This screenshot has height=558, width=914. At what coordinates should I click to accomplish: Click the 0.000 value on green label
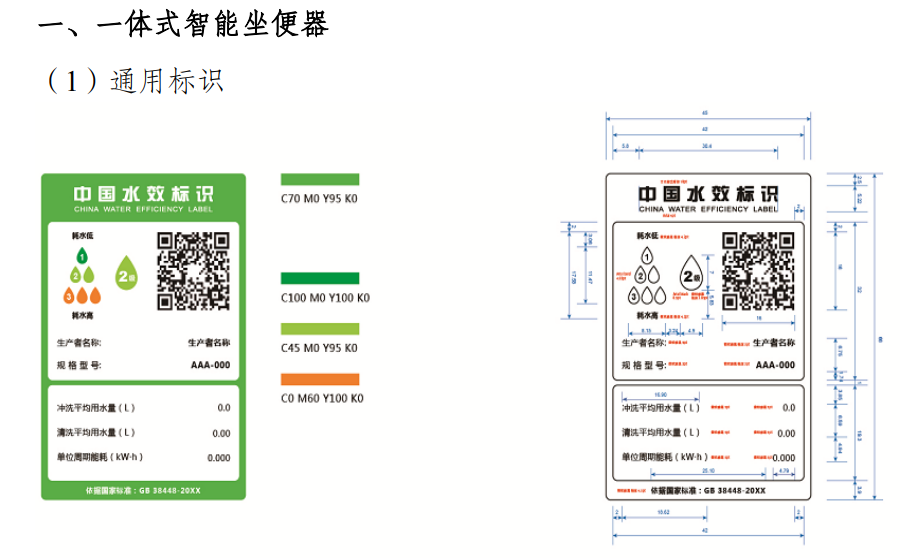coord(219,458)
